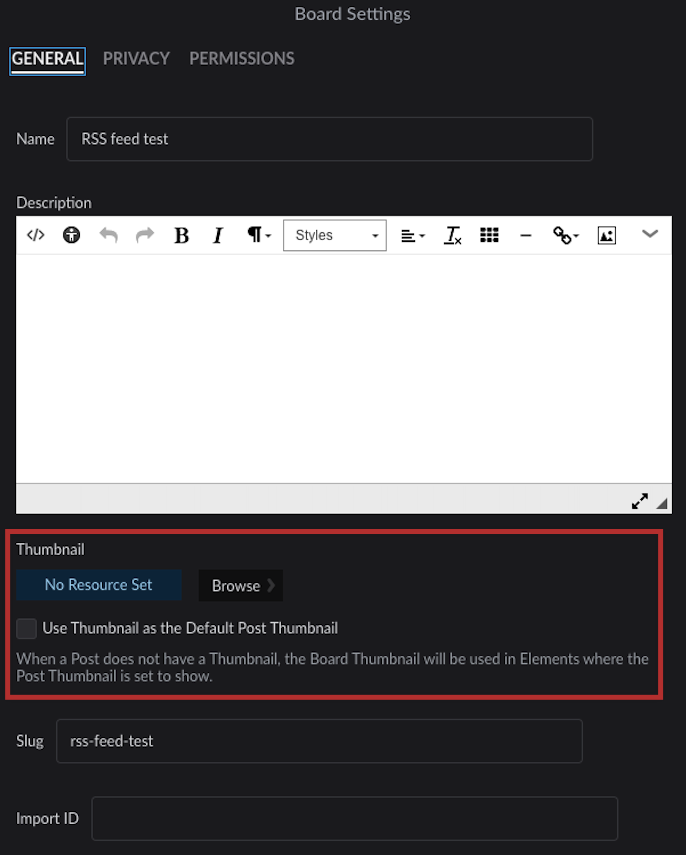Click the Slug input field
The width and height of the screenshot is (686, 855).
pyautogui.click(x=319, y=741)
